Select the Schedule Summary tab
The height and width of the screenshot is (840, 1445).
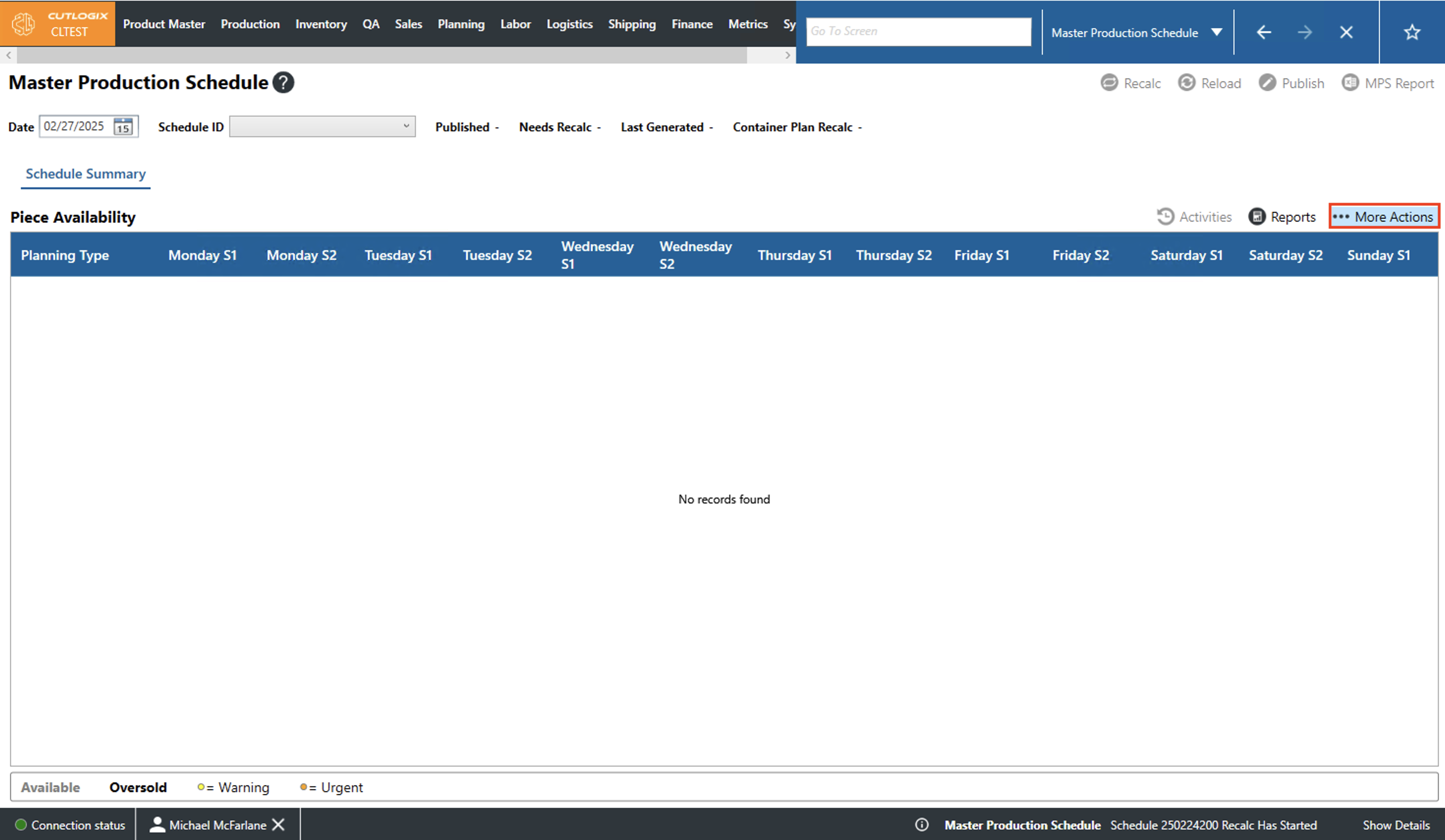[86, 173]
